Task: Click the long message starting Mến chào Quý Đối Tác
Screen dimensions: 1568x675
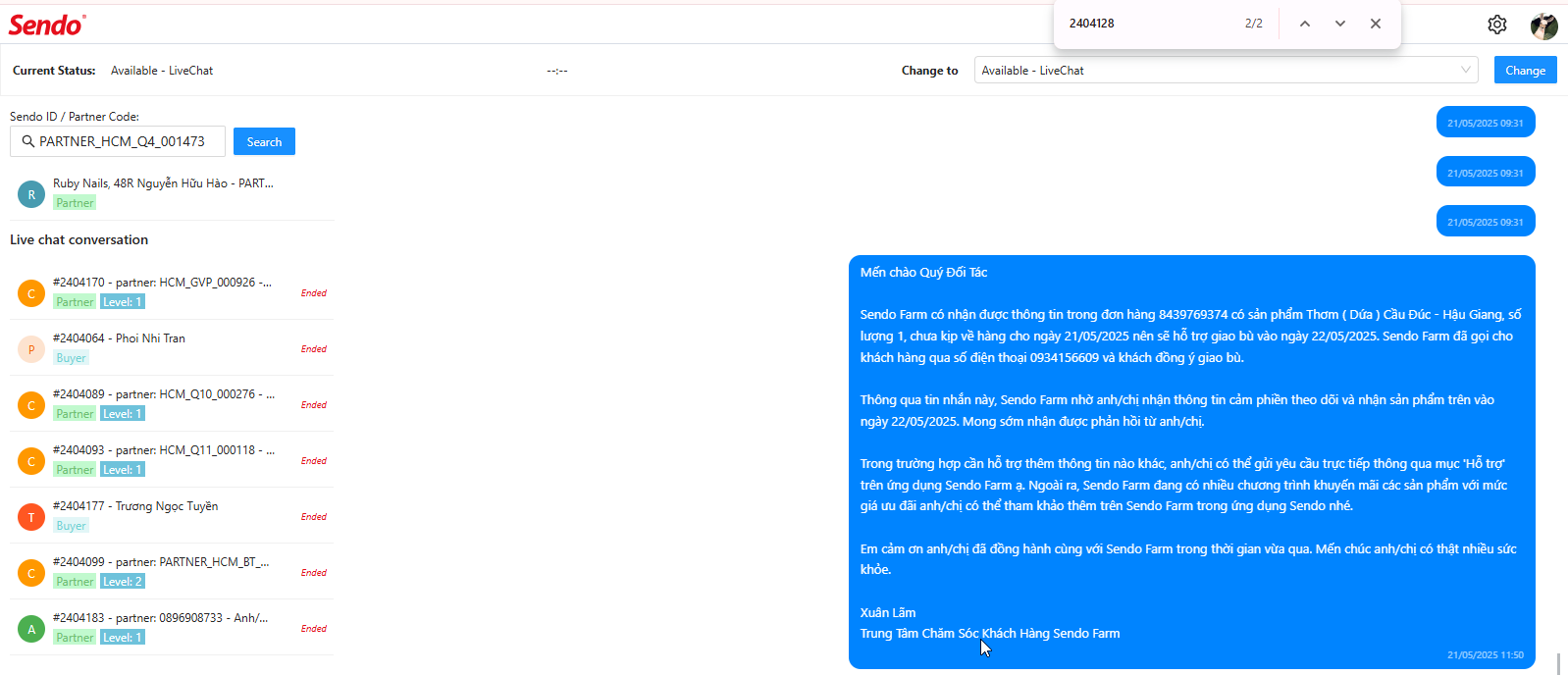Action: pyautogui.click(x=1191, y=461)
